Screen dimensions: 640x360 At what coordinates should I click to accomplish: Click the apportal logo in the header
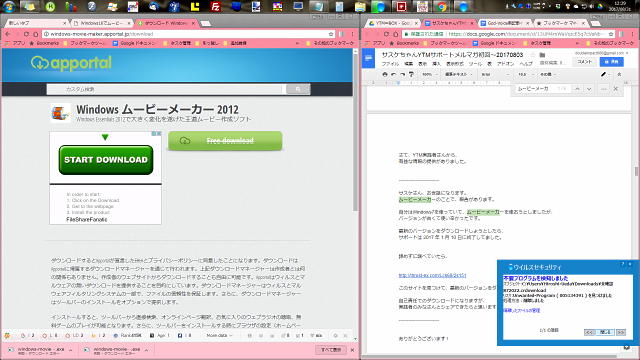click(71, 63)
